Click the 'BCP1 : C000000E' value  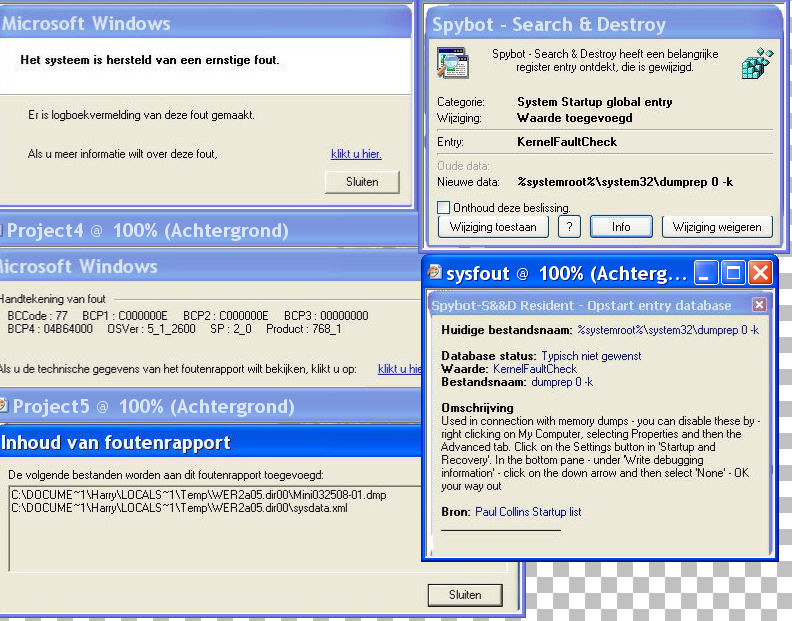[125, 316]
